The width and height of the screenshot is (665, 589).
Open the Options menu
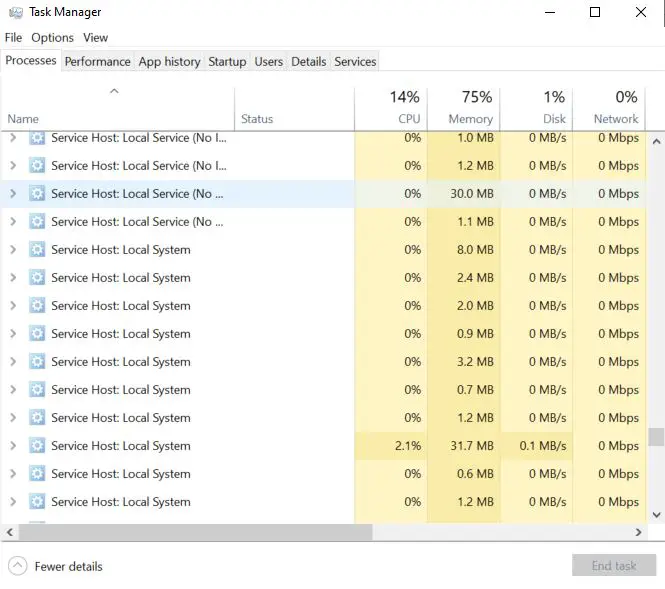(x=52, y=38)
